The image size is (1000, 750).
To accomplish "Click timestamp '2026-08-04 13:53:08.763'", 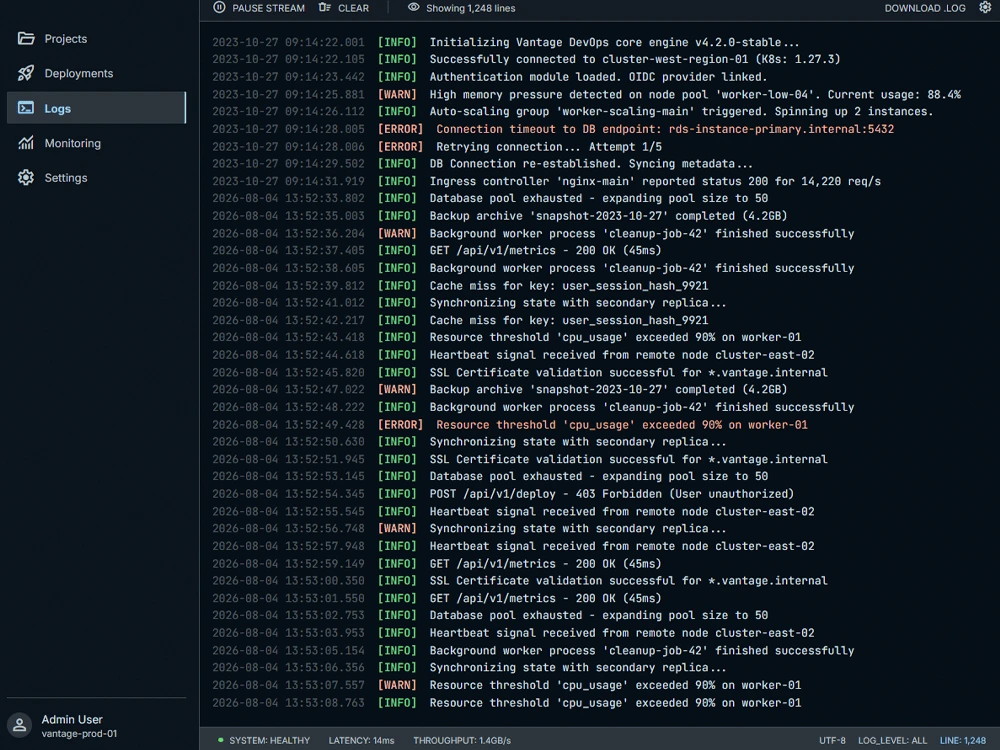I will coord(288,703).
